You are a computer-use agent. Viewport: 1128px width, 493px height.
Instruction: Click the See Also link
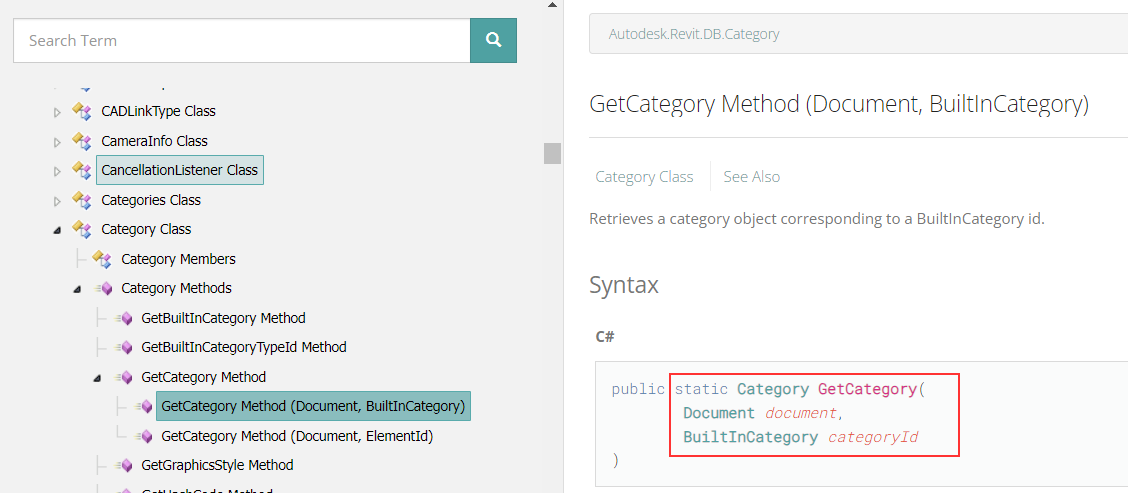click(752, 177)
